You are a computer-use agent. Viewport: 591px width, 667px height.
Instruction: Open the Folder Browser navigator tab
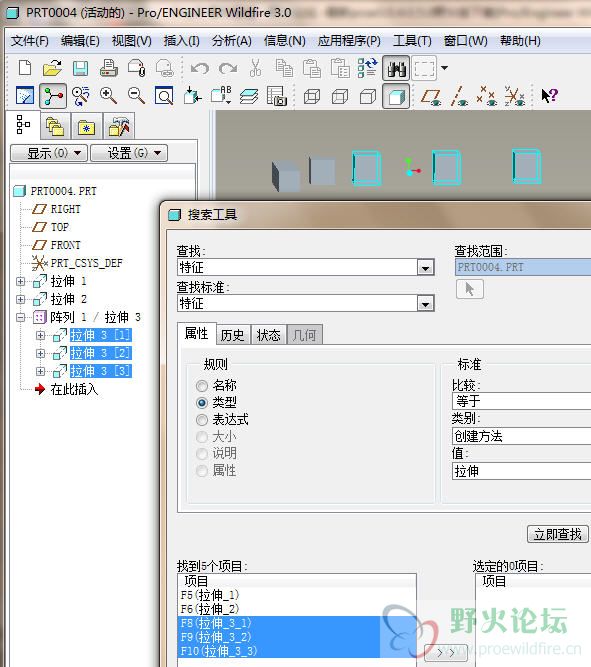click(x=55, y=126)
